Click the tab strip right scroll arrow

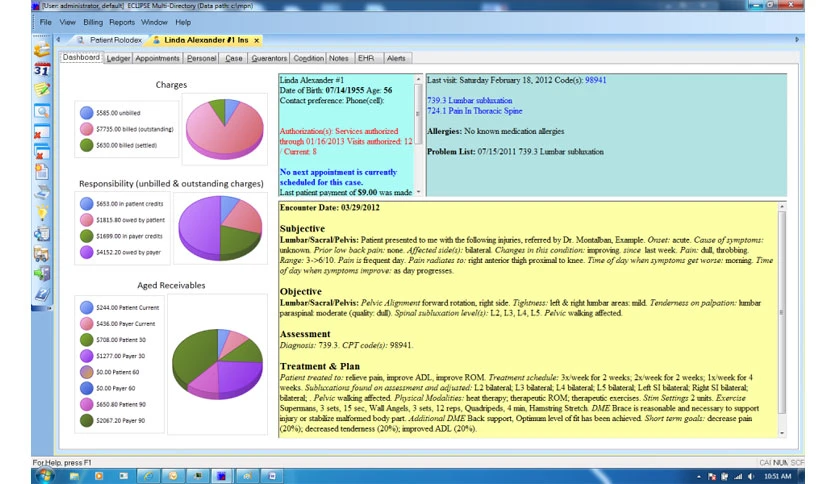point(797,39)
